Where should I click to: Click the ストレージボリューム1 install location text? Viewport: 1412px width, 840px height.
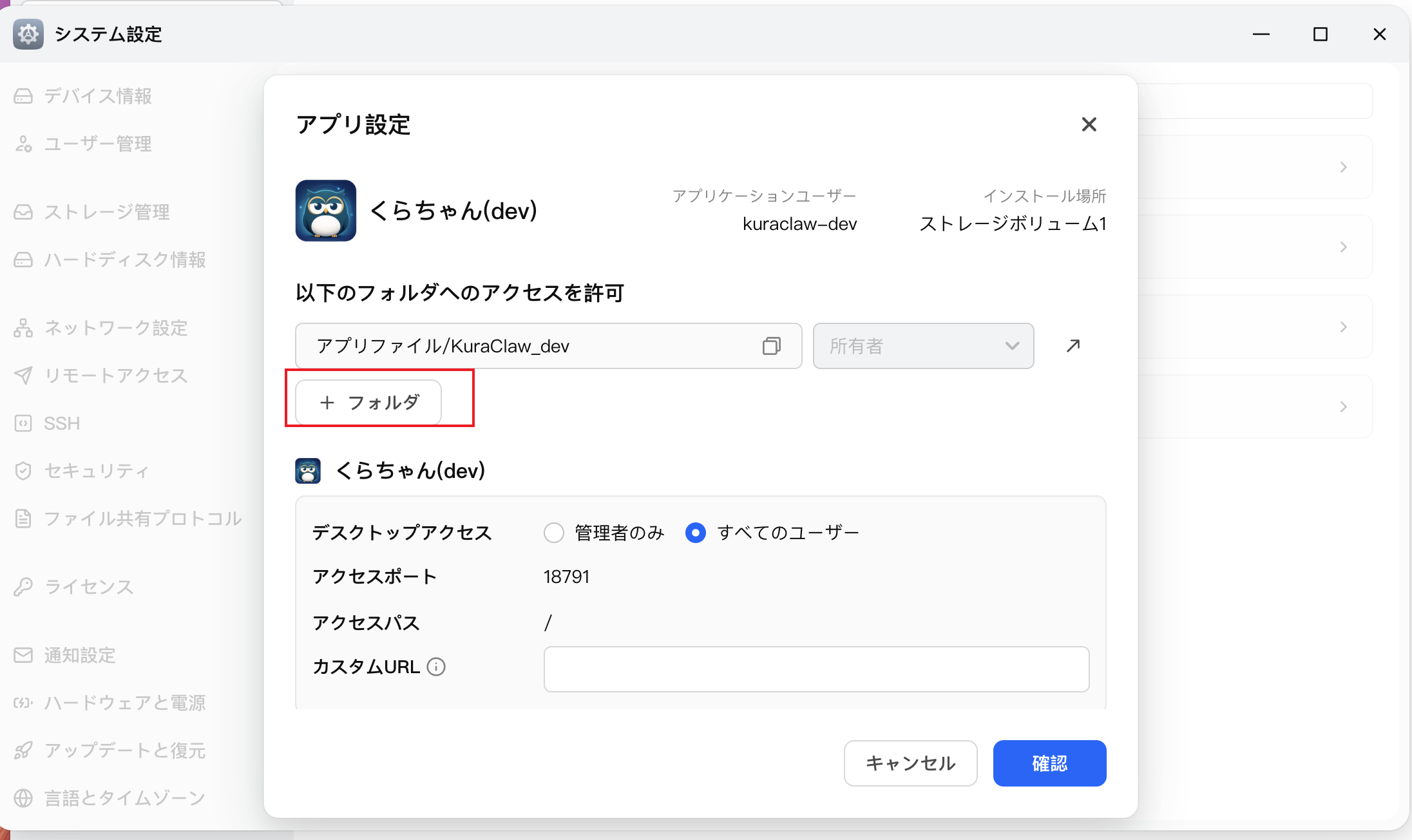pos(1013,224)
